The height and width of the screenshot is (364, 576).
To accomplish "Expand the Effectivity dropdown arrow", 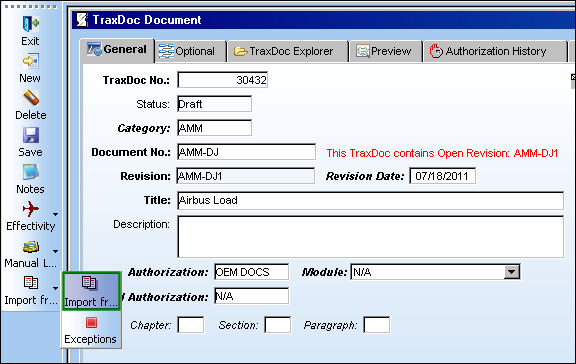I will (x=55, y=214).
